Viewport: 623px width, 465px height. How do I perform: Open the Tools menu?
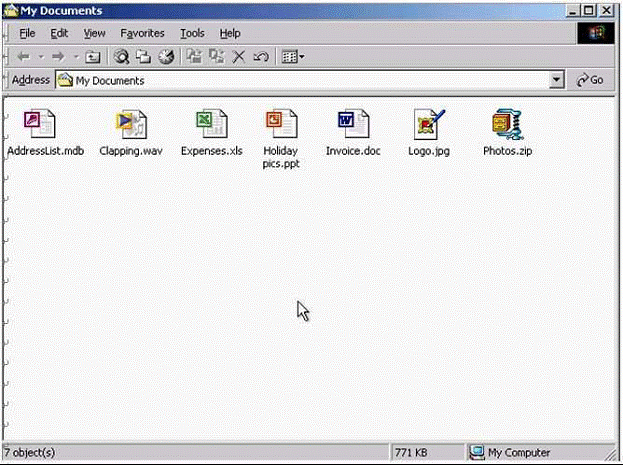point(192,33)
